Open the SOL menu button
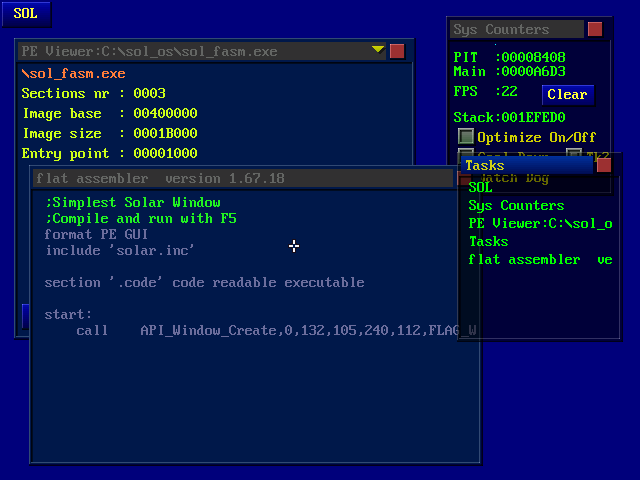Viewport: 640px width, 480px height. point(27,14)
